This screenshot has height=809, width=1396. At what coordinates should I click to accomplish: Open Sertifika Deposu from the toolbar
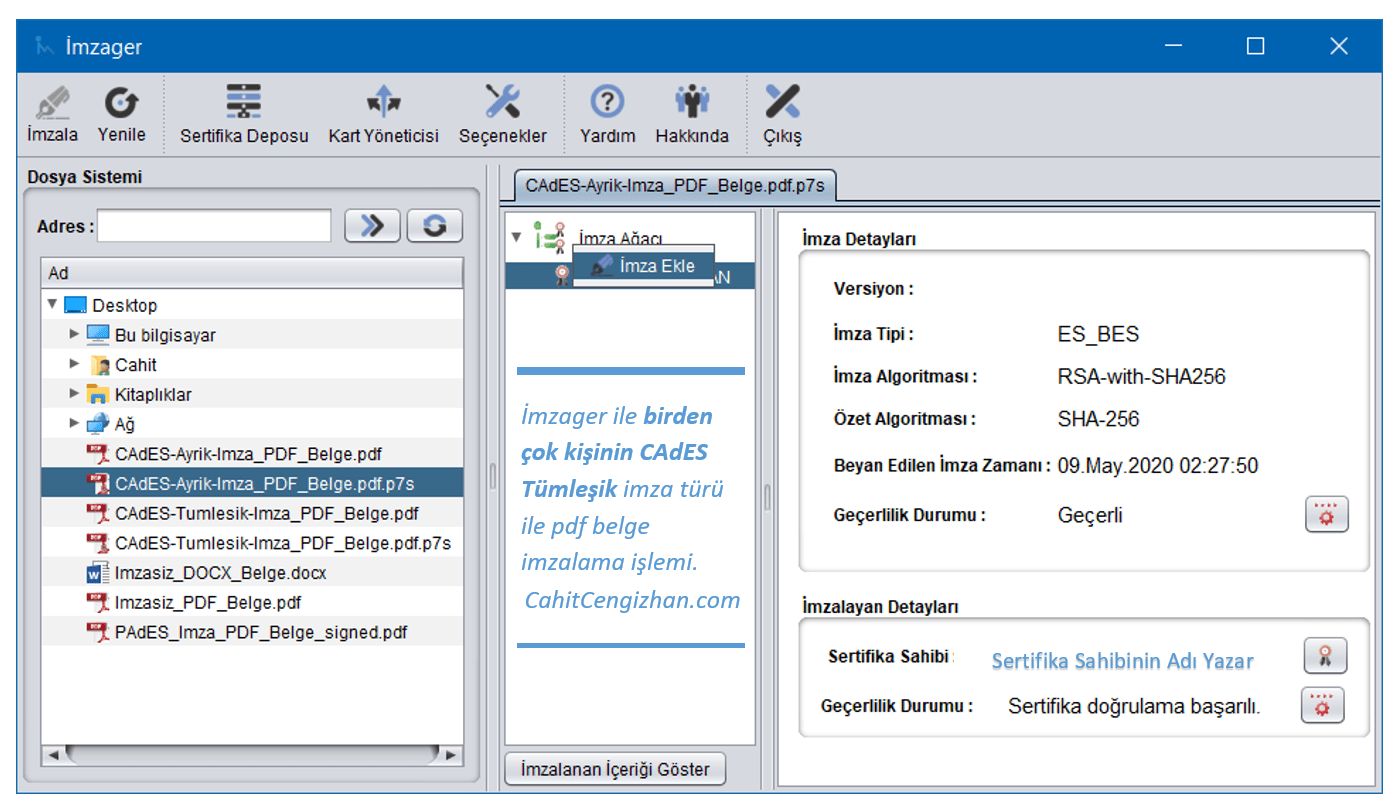point(244,114)
